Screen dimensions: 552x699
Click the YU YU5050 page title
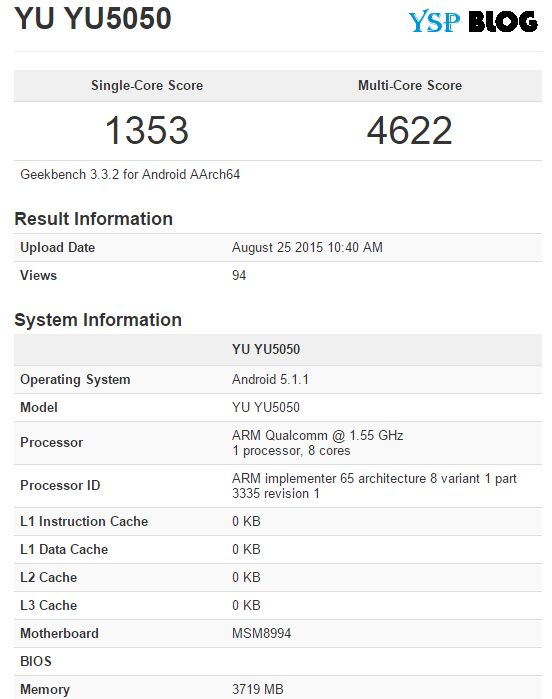(x=93, y=18)
